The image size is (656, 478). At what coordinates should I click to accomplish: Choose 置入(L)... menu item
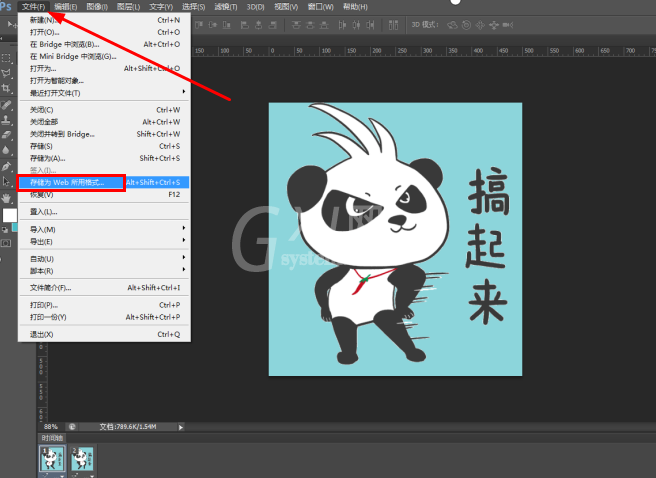click(104, 212)
